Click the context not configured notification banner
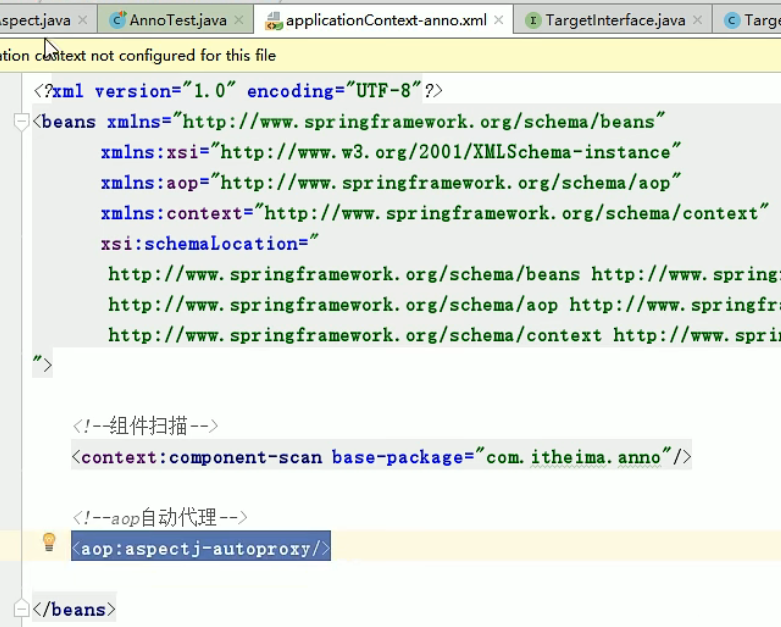Image resolution: width=781 pixels, height=627 pixels. (x=390, y=55)
